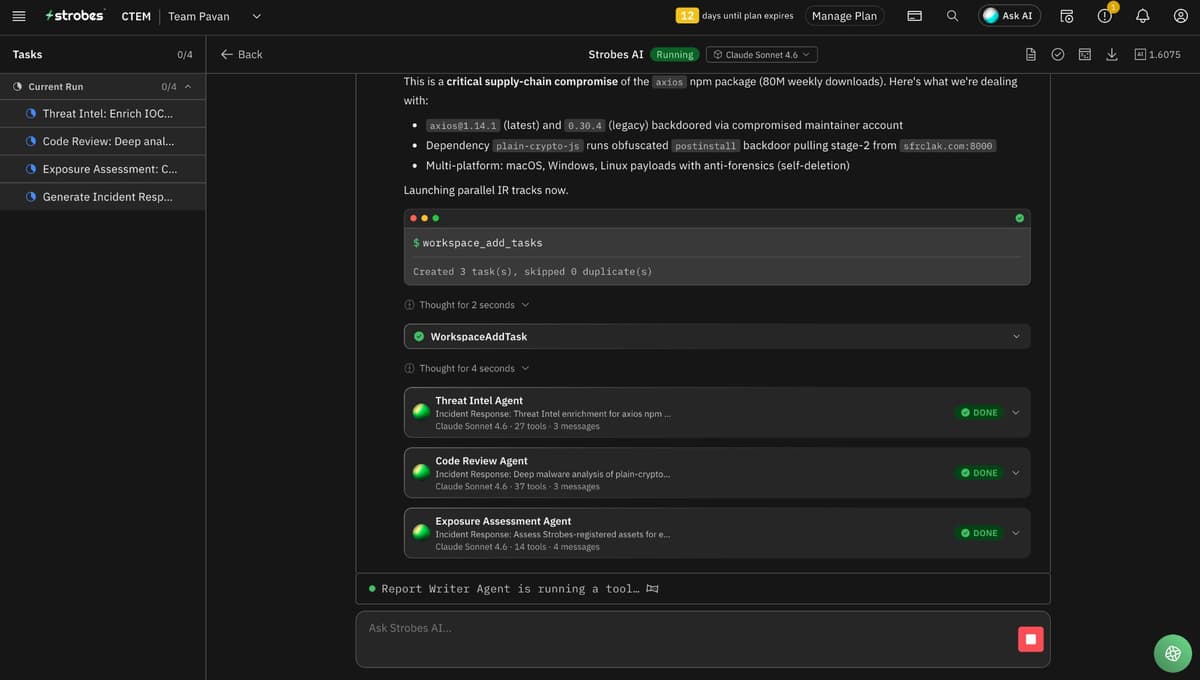Screen dimensions: 1200x680
Task: Click the Exposure Assessment Agent DONE badge
Action: pos(979,533)
